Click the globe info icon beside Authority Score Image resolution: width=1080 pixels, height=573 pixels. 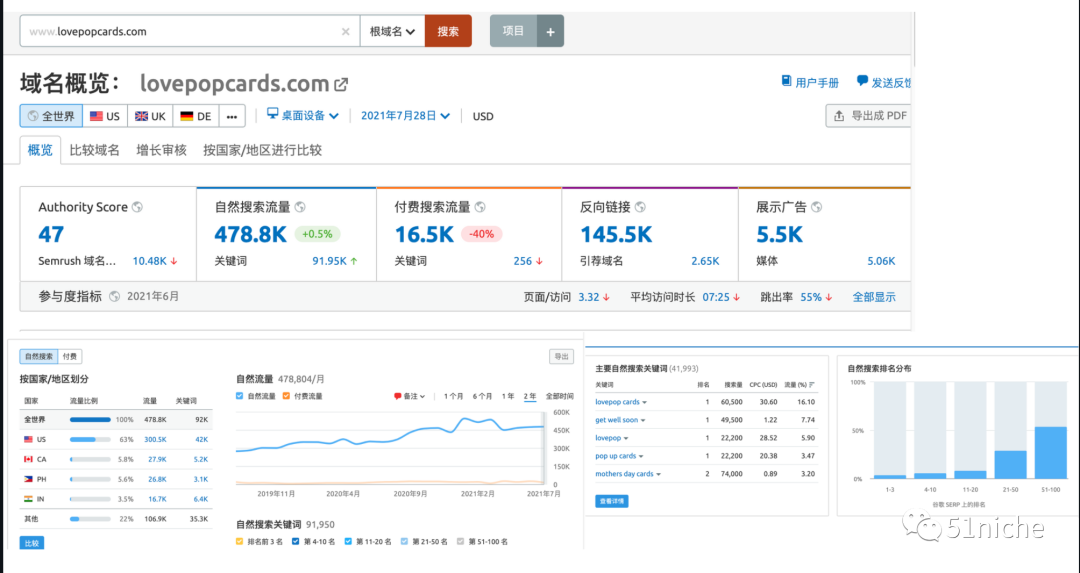pyautogui.click(x=137, y=207)
